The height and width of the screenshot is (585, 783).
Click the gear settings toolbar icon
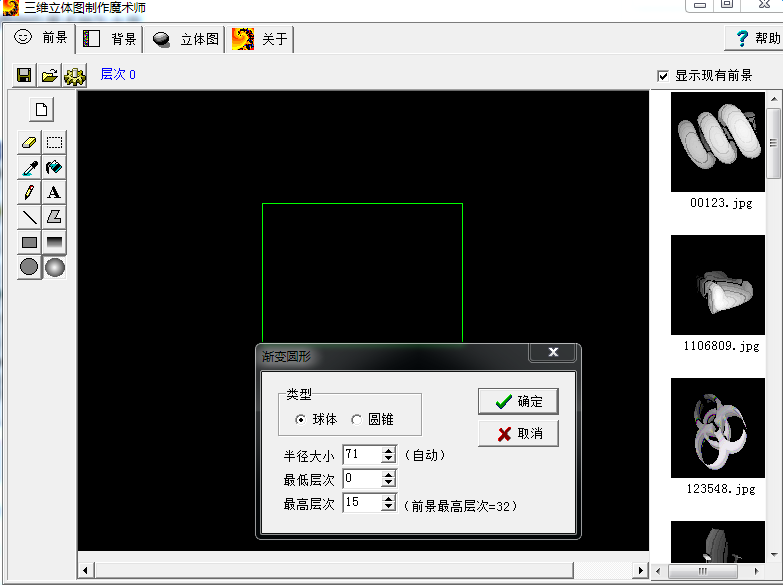(x=74, y=75)
